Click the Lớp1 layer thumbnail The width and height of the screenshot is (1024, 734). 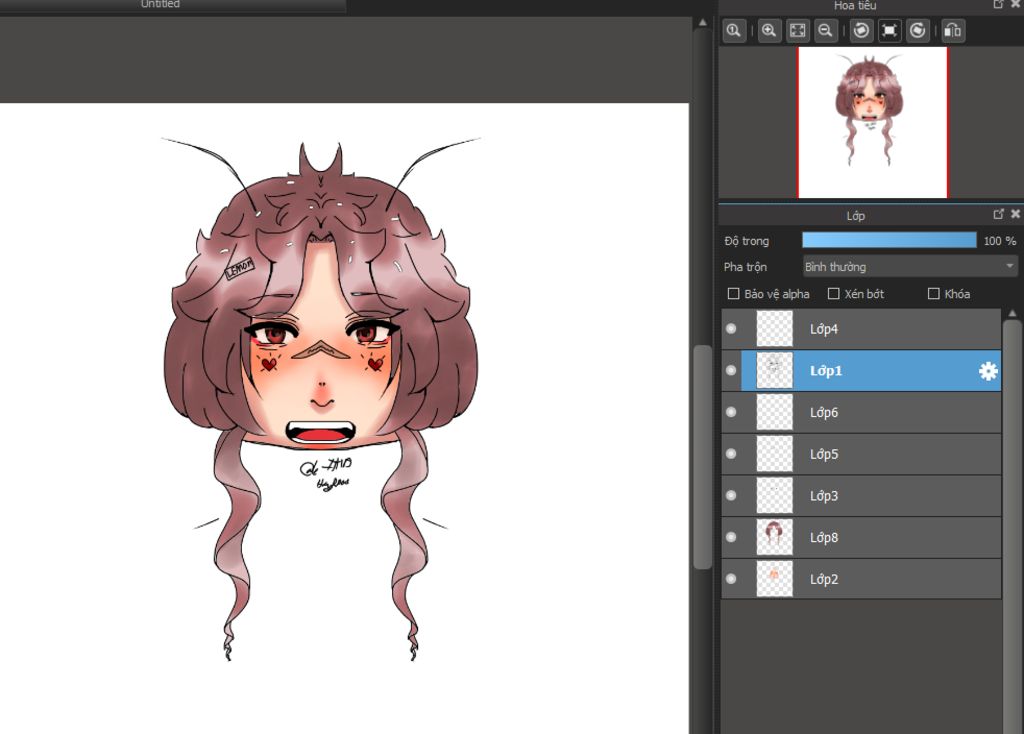click(775, 370)
